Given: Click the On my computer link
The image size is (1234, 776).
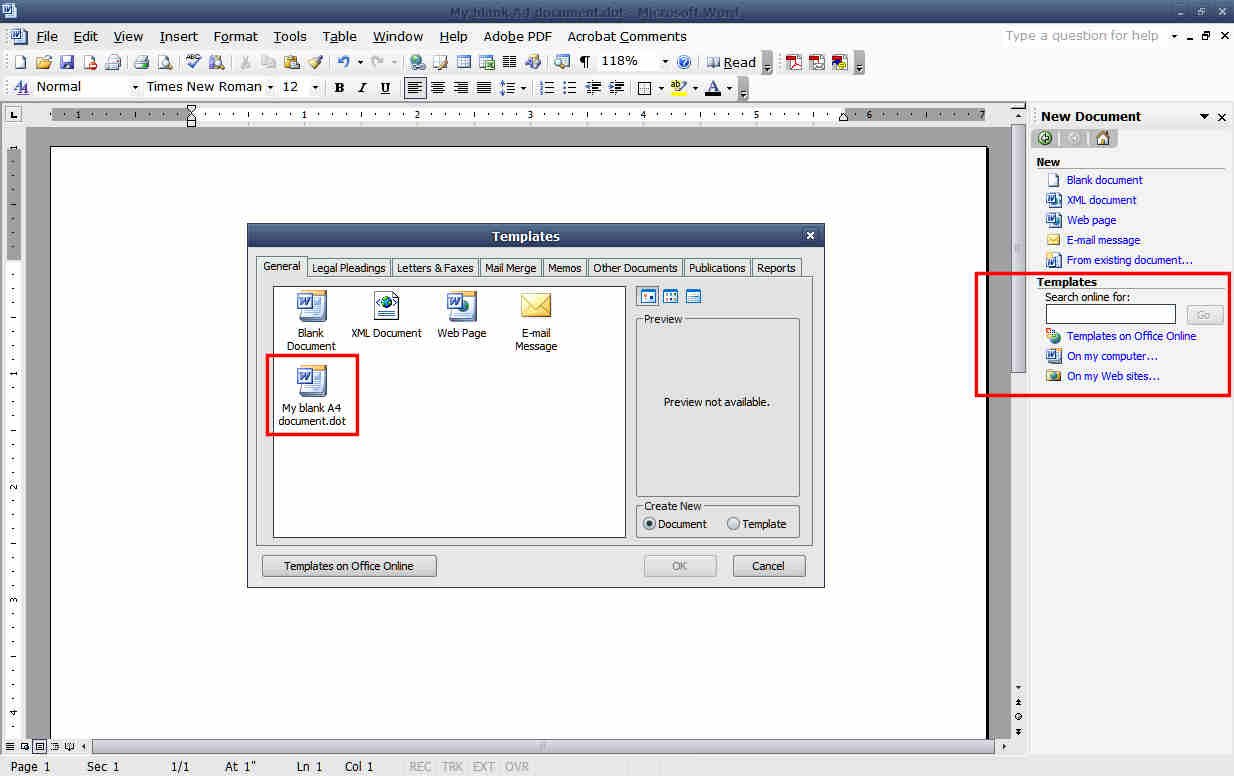Looking at the screenshot, I should (x=1112, y=356).
